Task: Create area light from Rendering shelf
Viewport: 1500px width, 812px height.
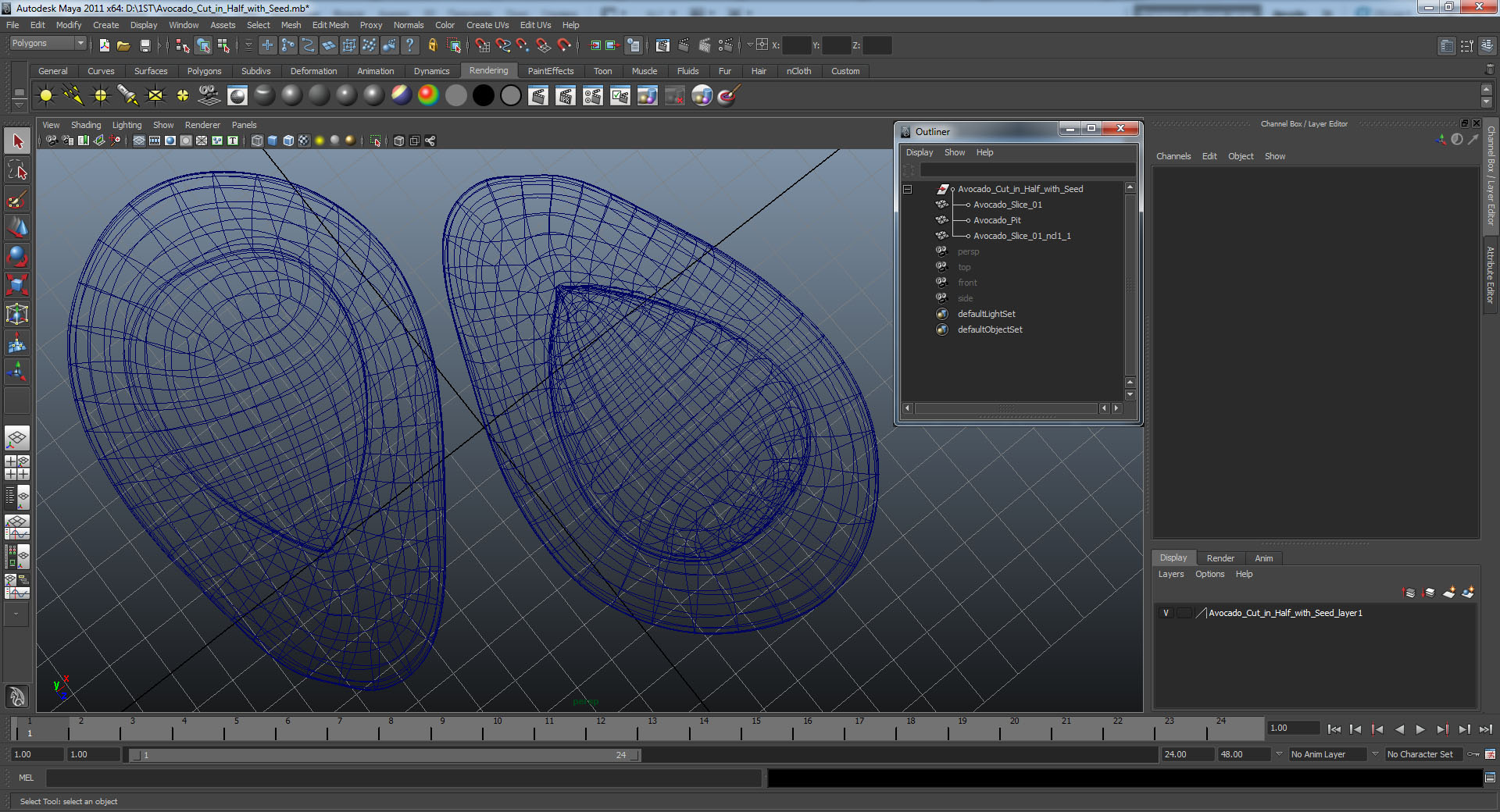Action: [x=155, y=95]
